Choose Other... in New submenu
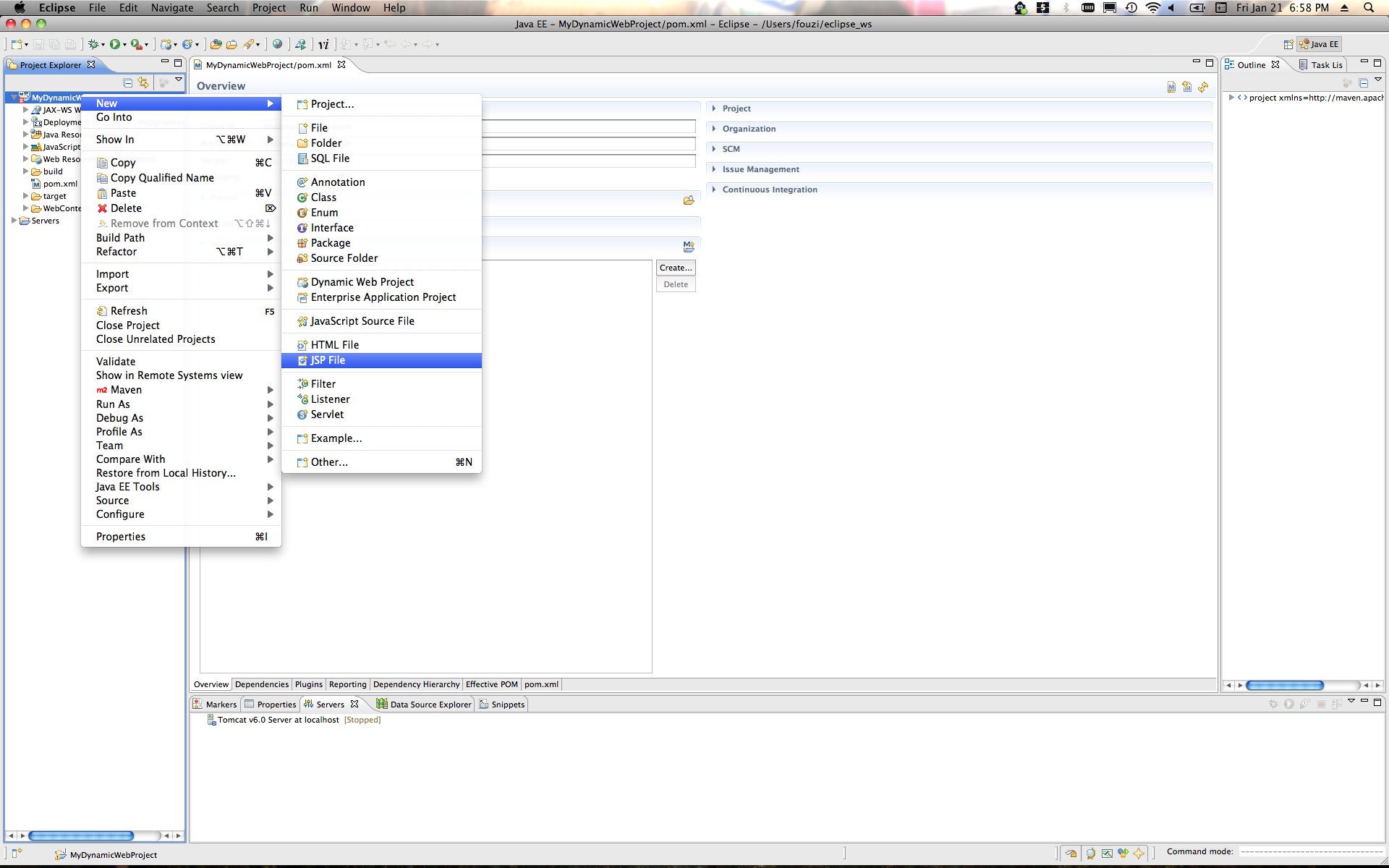Viewport: 1389px width, 868px height. (381, 462)
